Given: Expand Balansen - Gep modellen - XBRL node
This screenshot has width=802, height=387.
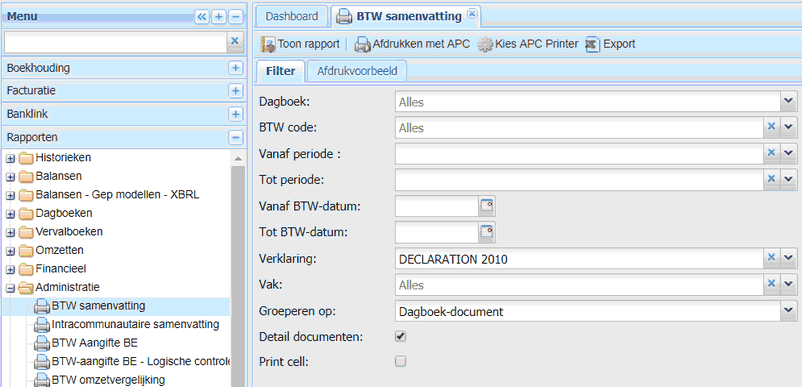Looking at the screenshot, I should coord(10,196).
